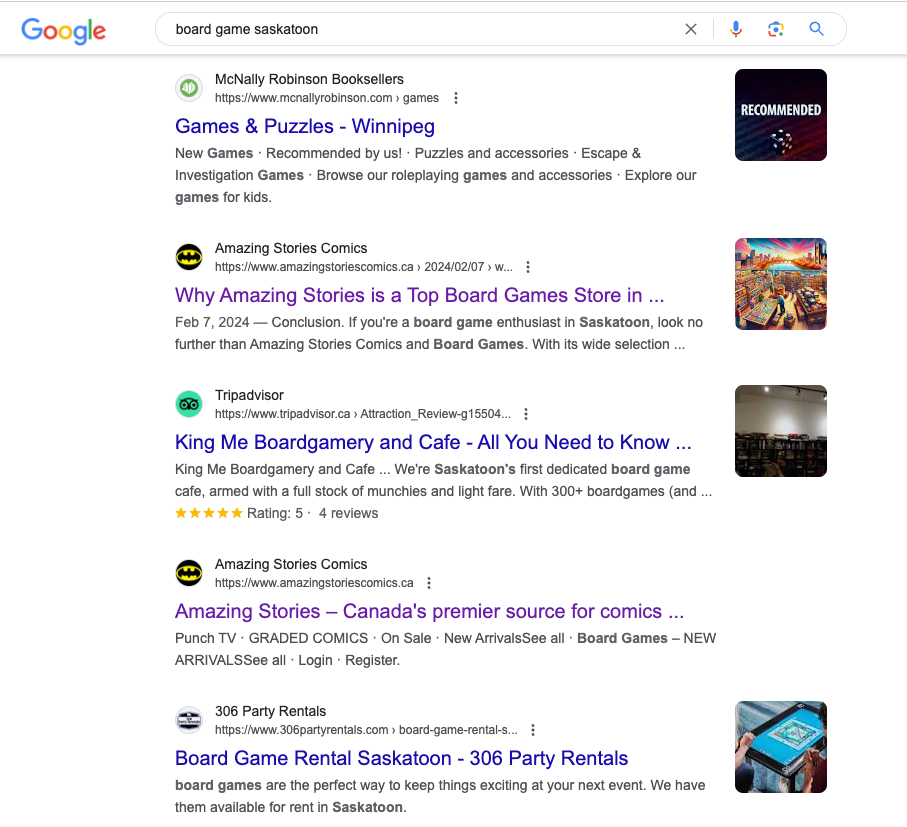
Task: Click the McNally Robinson Booksellers favicon
Action: 189,88
